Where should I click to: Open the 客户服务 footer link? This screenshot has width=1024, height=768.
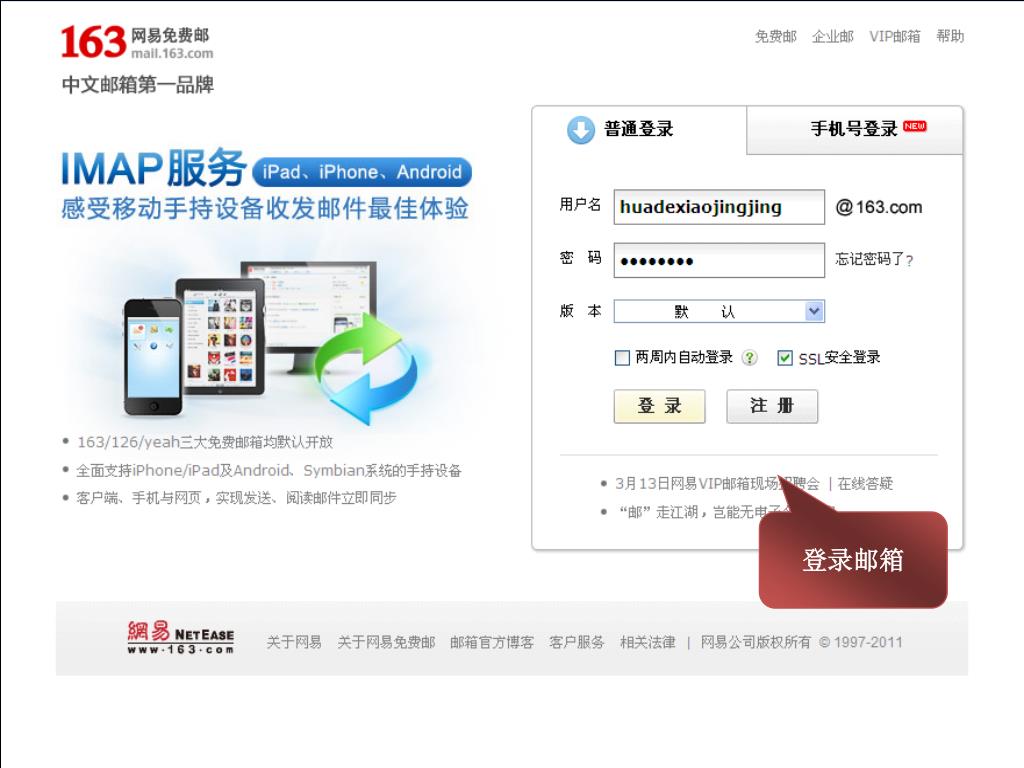point(577,642)
